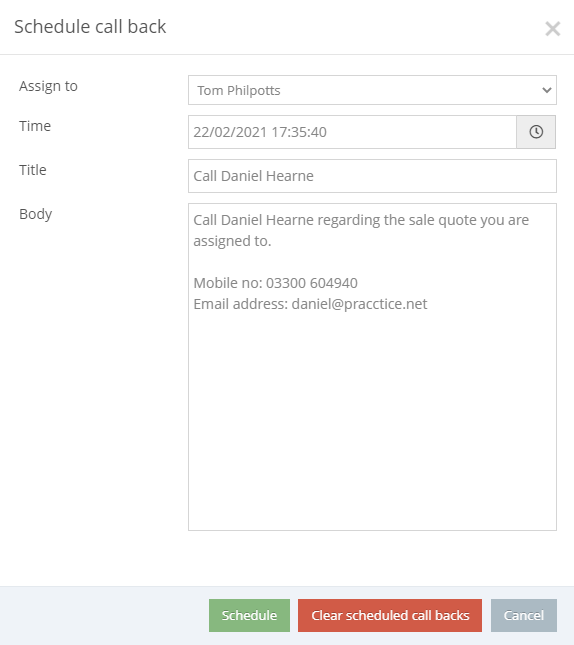This screenshot has height=645, width=574.
Task: Close the Schedule call back dialog
Action: tap(552, 29)
